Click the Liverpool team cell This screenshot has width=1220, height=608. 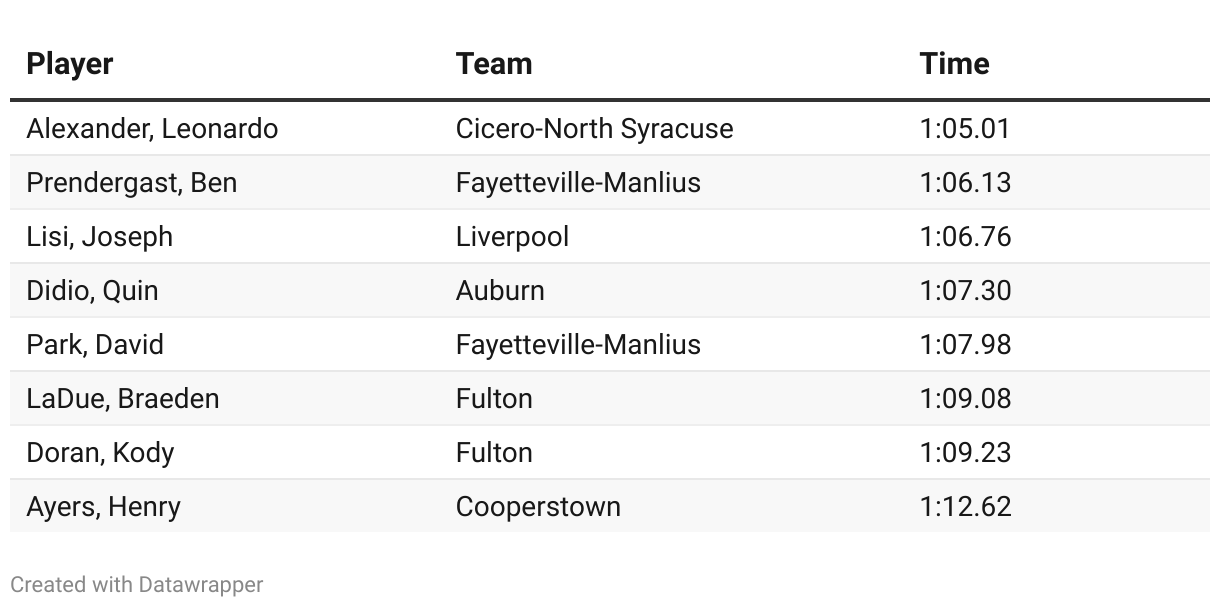point(512,237)
